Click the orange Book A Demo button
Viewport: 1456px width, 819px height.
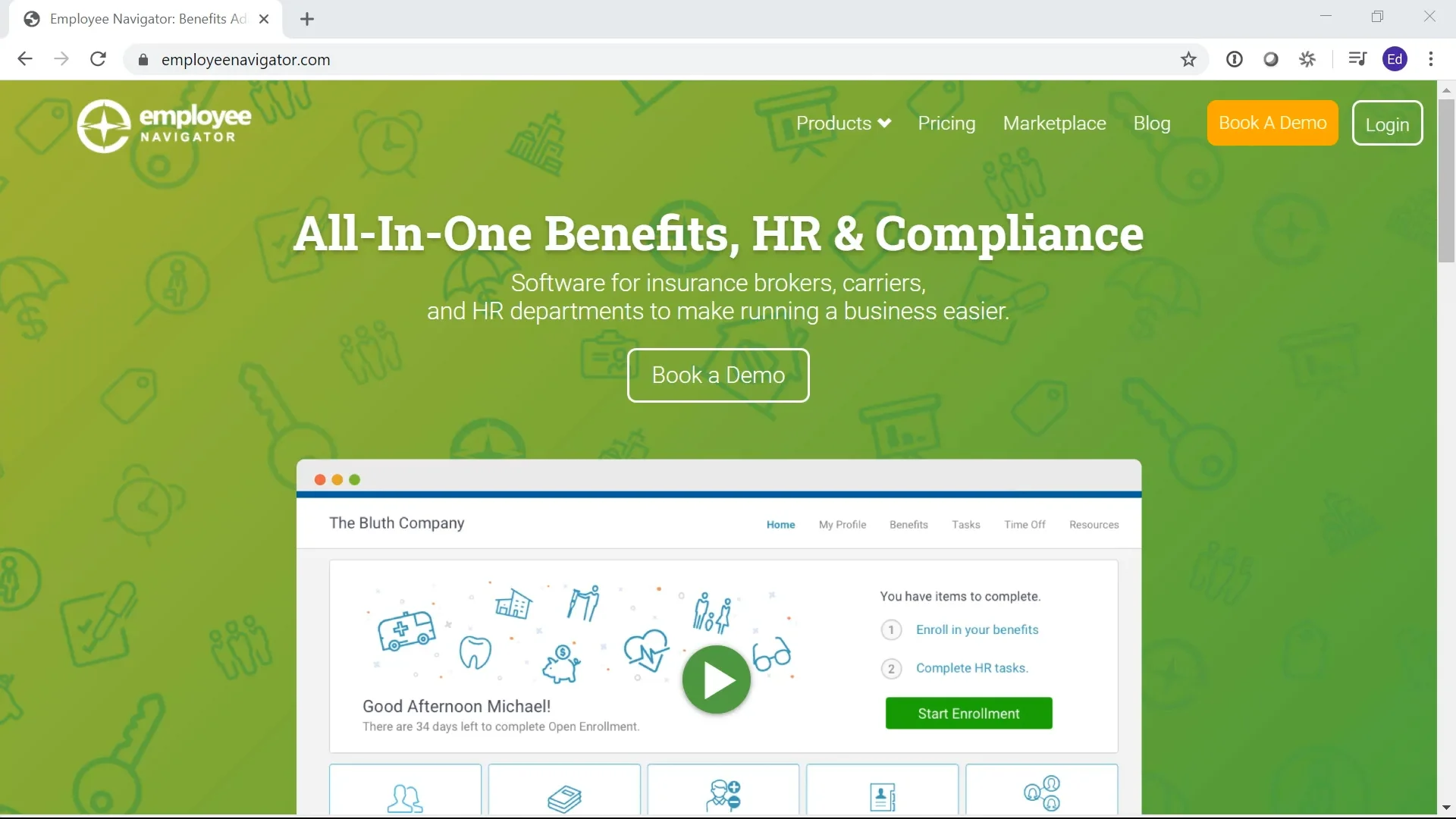tap(1272, 123)
